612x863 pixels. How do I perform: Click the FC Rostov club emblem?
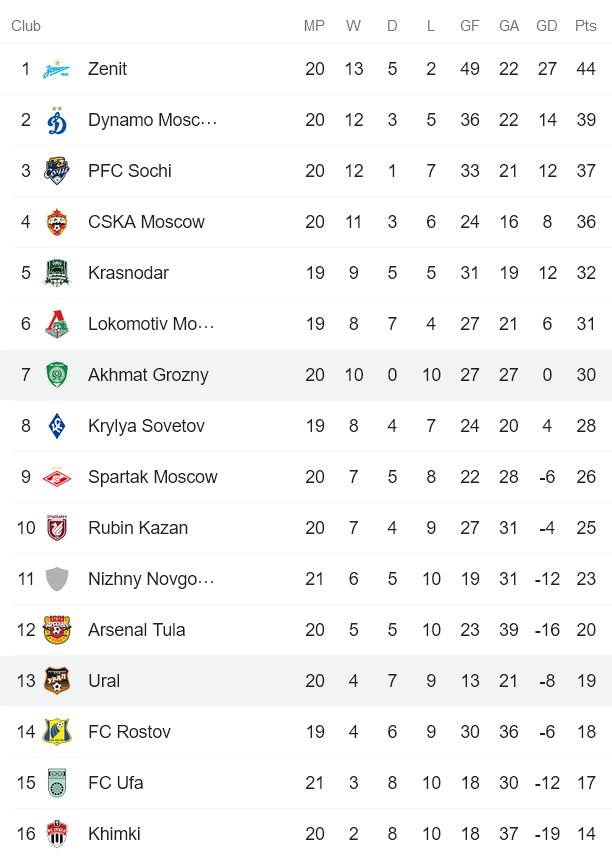coord(59,732)
